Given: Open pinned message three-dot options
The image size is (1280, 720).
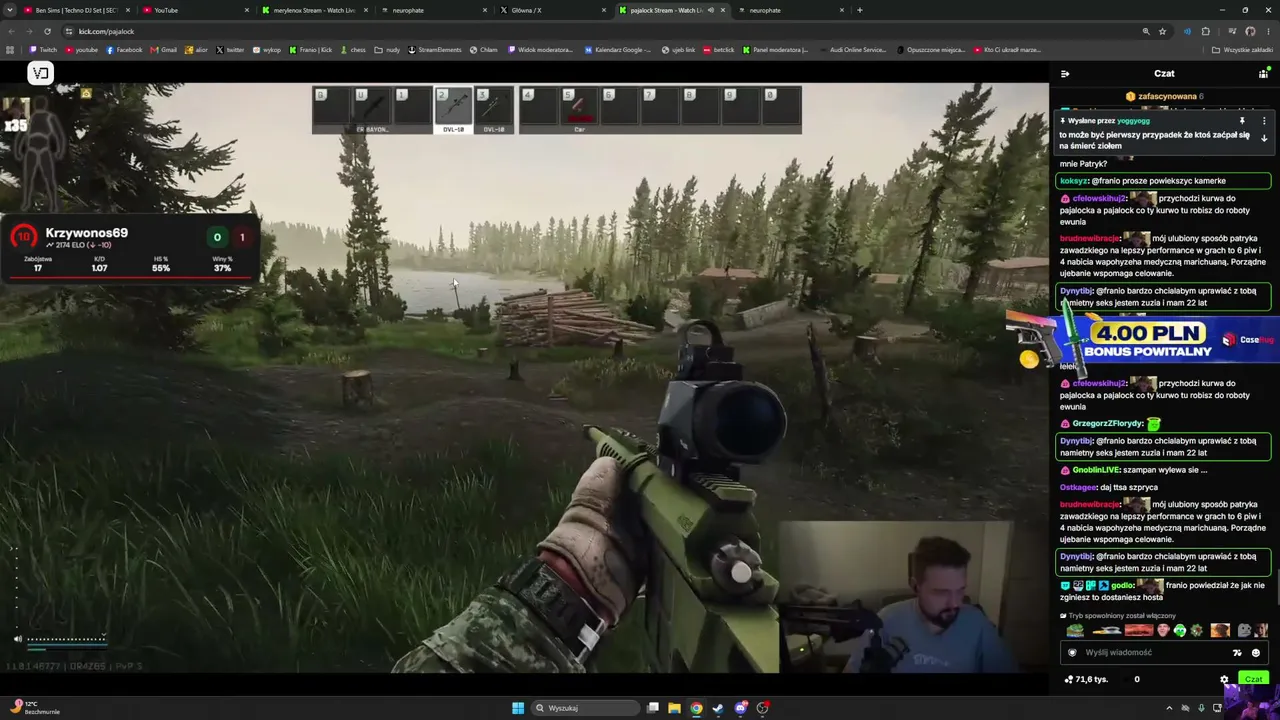Looking at the screenshot, I should (1264, 121).
